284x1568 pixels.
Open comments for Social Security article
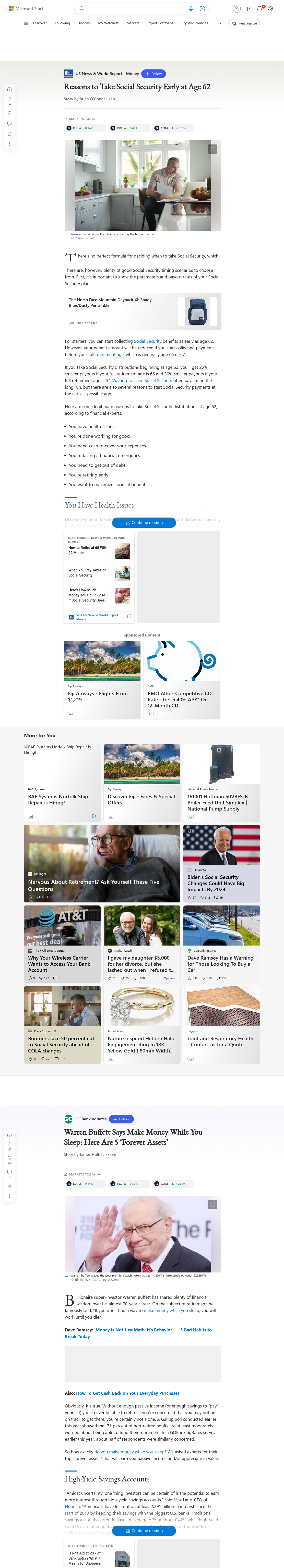(x=9, y=124)
